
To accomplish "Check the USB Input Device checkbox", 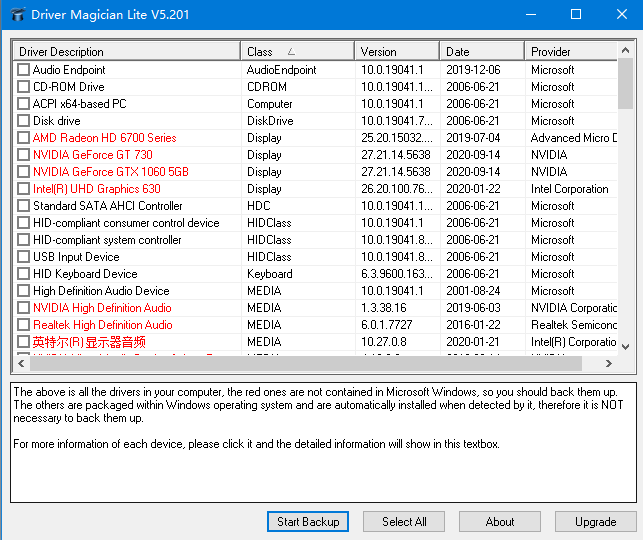I will click(23, 257).
